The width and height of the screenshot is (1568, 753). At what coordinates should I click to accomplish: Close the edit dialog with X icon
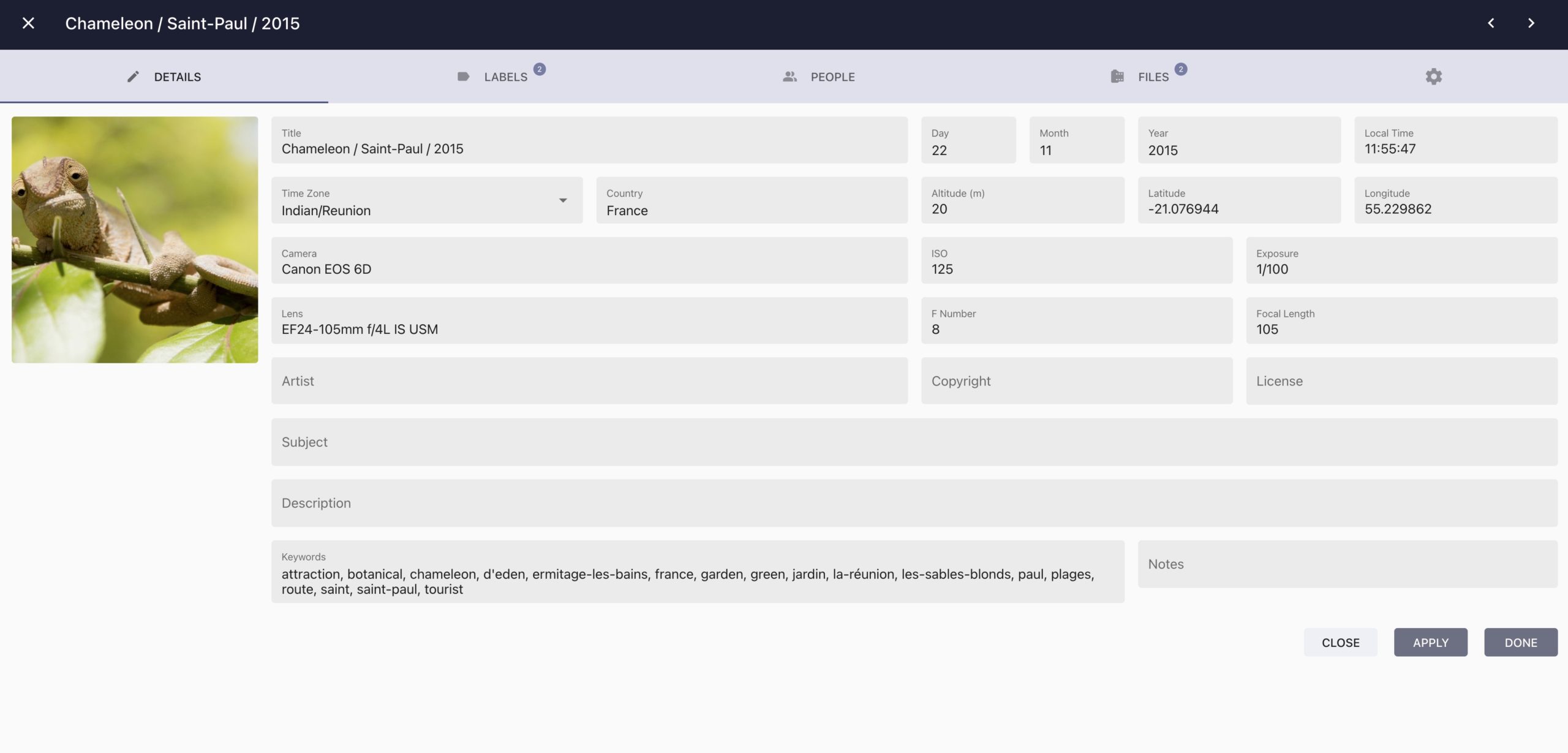(x=28, y=23)
